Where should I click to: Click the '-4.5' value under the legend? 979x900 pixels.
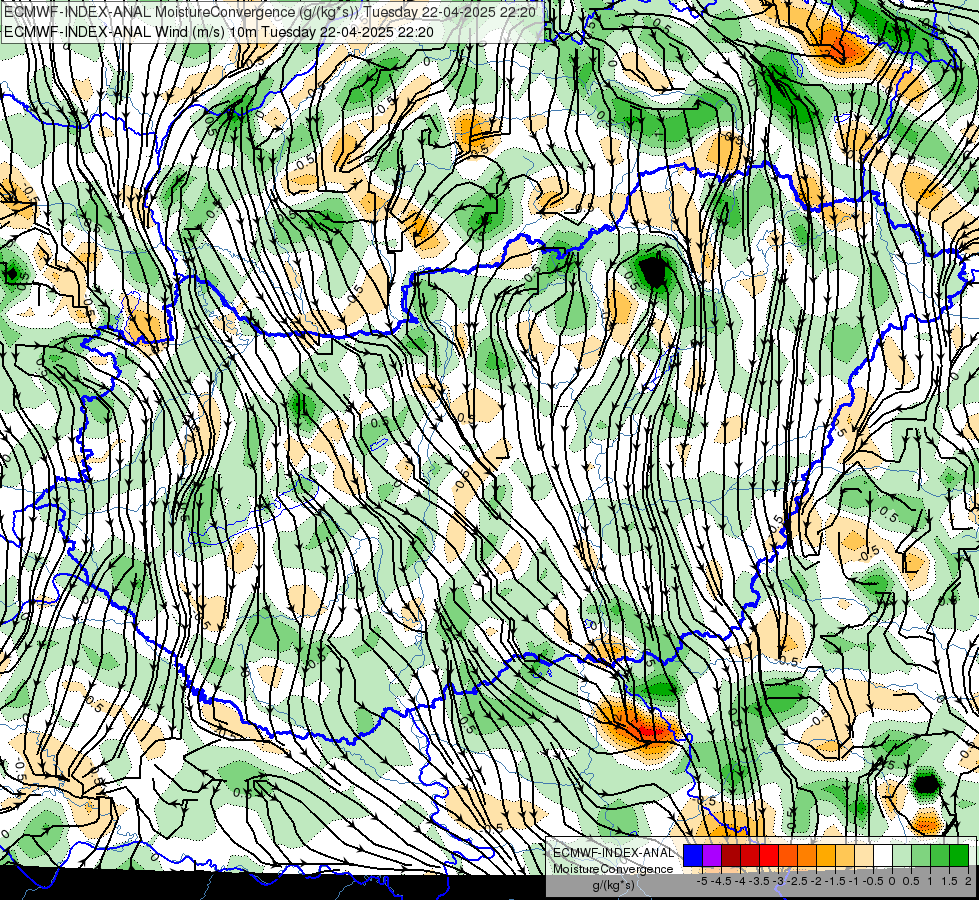click(721, 881)
